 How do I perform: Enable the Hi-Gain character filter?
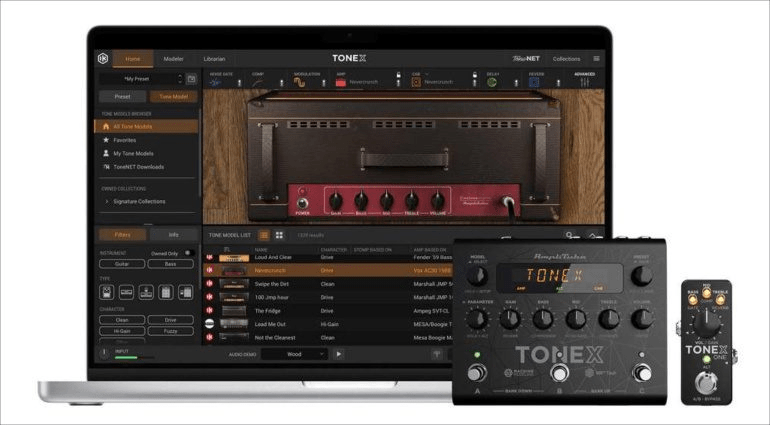[121, 329]
